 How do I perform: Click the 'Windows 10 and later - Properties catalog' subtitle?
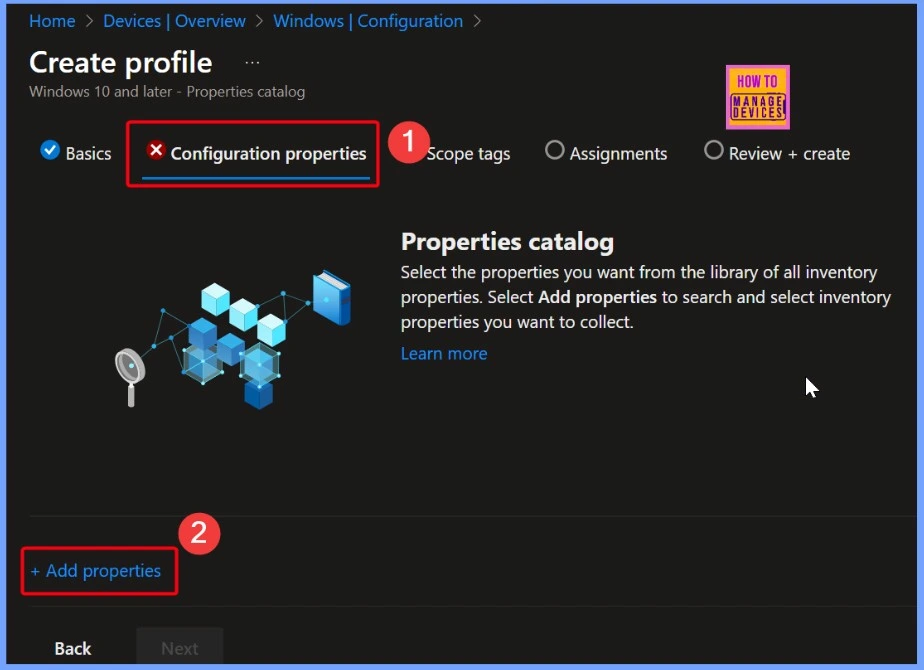(167, 92)
